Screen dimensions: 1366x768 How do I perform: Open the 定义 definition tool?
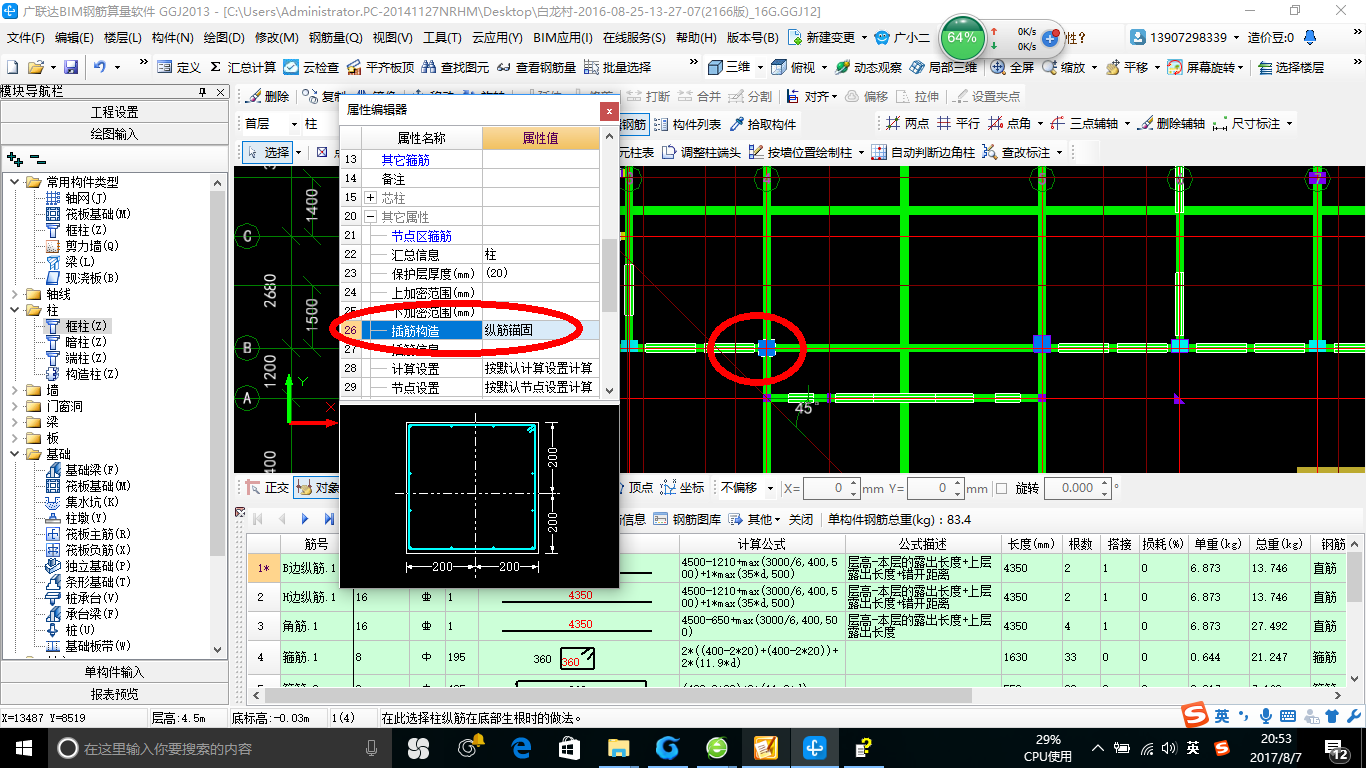coord(179,67)
